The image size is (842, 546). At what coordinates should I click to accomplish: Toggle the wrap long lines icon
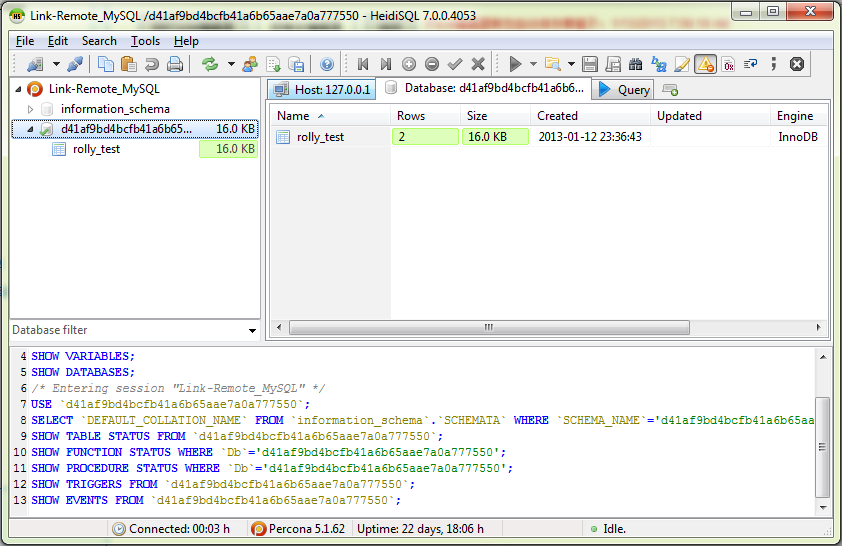(x=750, y=64)
